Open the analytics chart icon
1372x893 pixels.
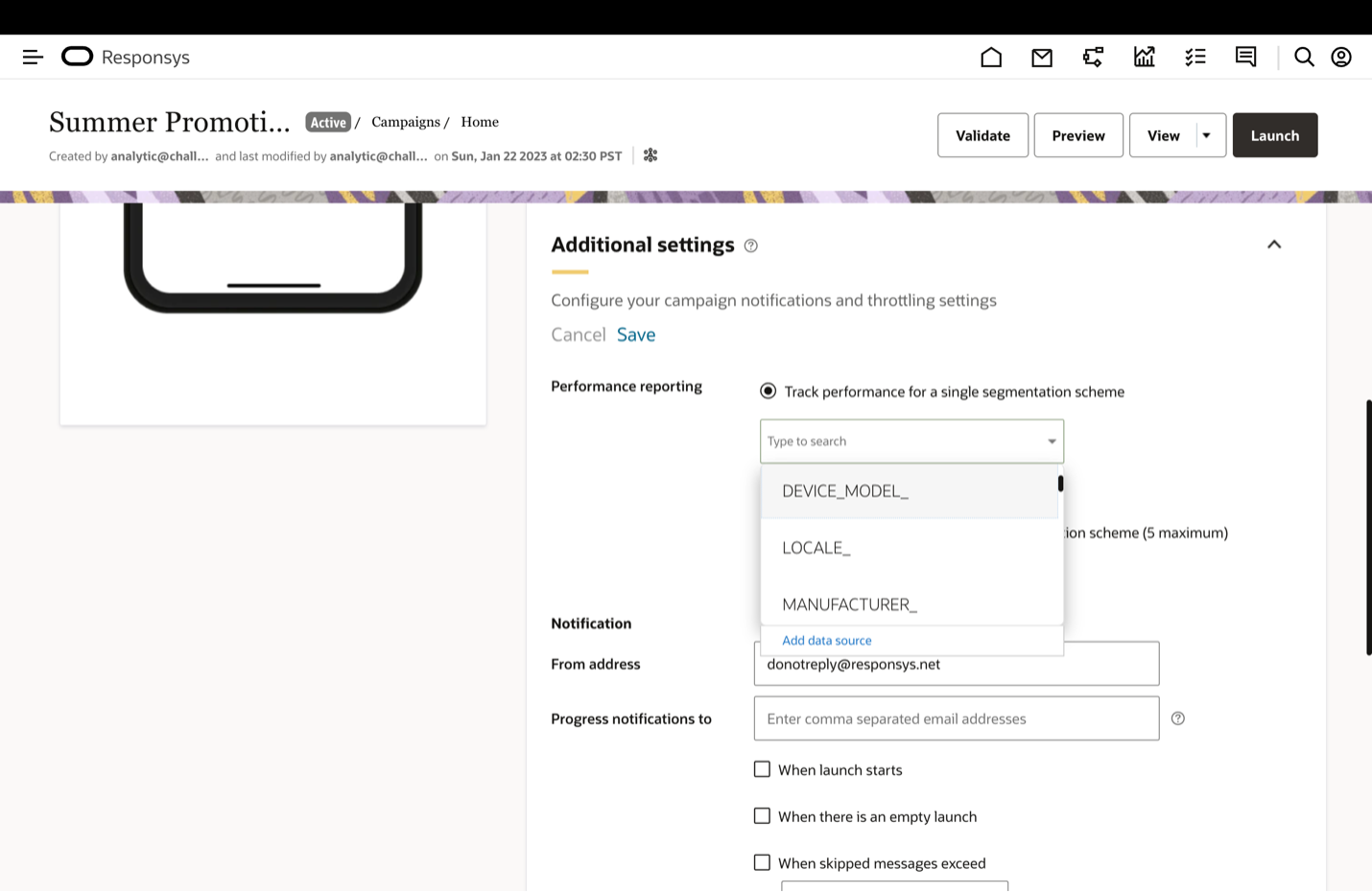click(1144, 58)
